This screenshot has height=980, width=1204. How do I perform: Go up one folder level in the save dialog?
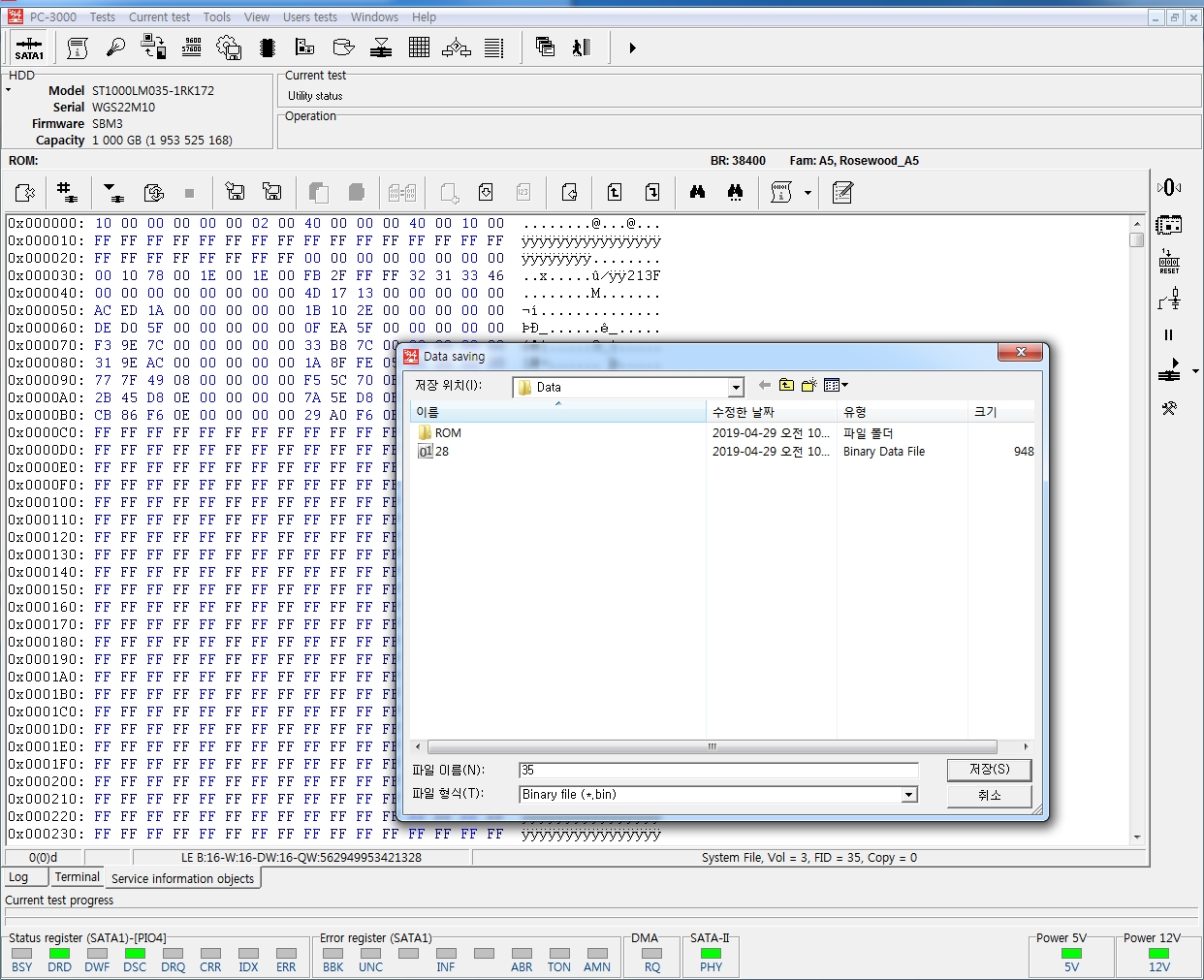(x=786, y=386)
